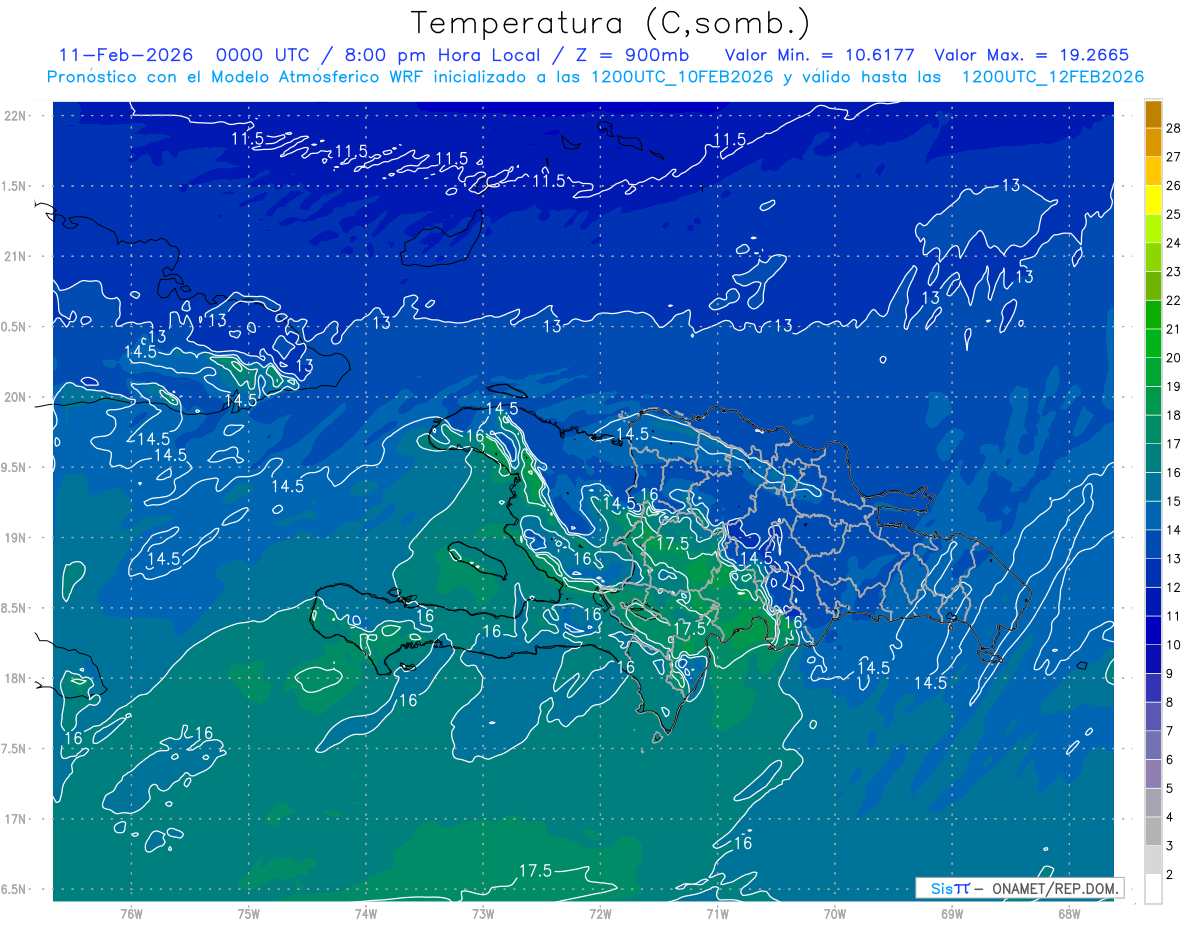Screen dimensions: 1200x927
Task: Click the 72W longitude axis label
Action: click(600, 914)
